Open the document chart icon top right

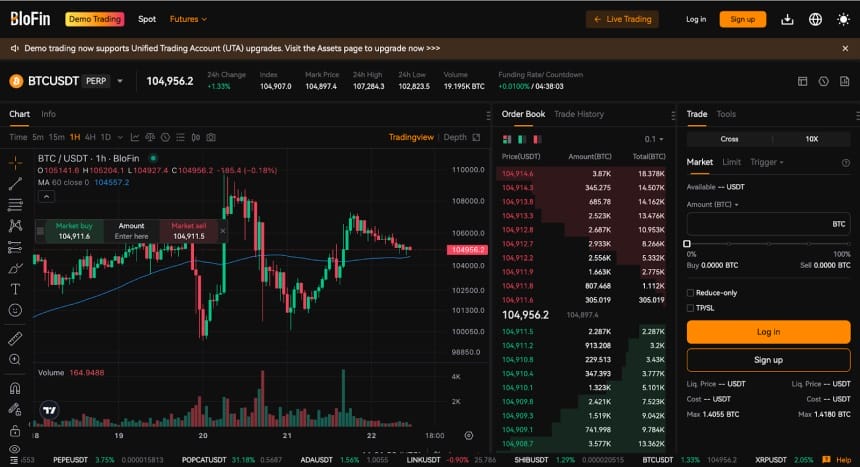(x=845, y=81)
